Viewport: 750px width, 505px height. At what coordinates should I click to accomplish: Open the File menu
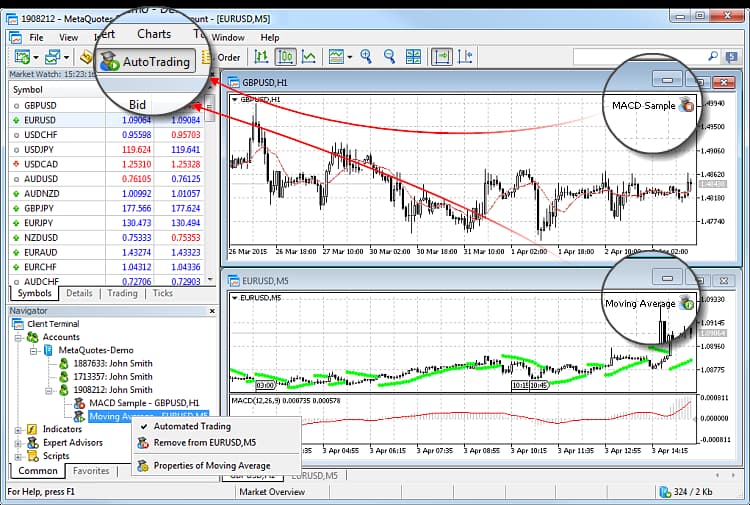(x=36, y=37)
